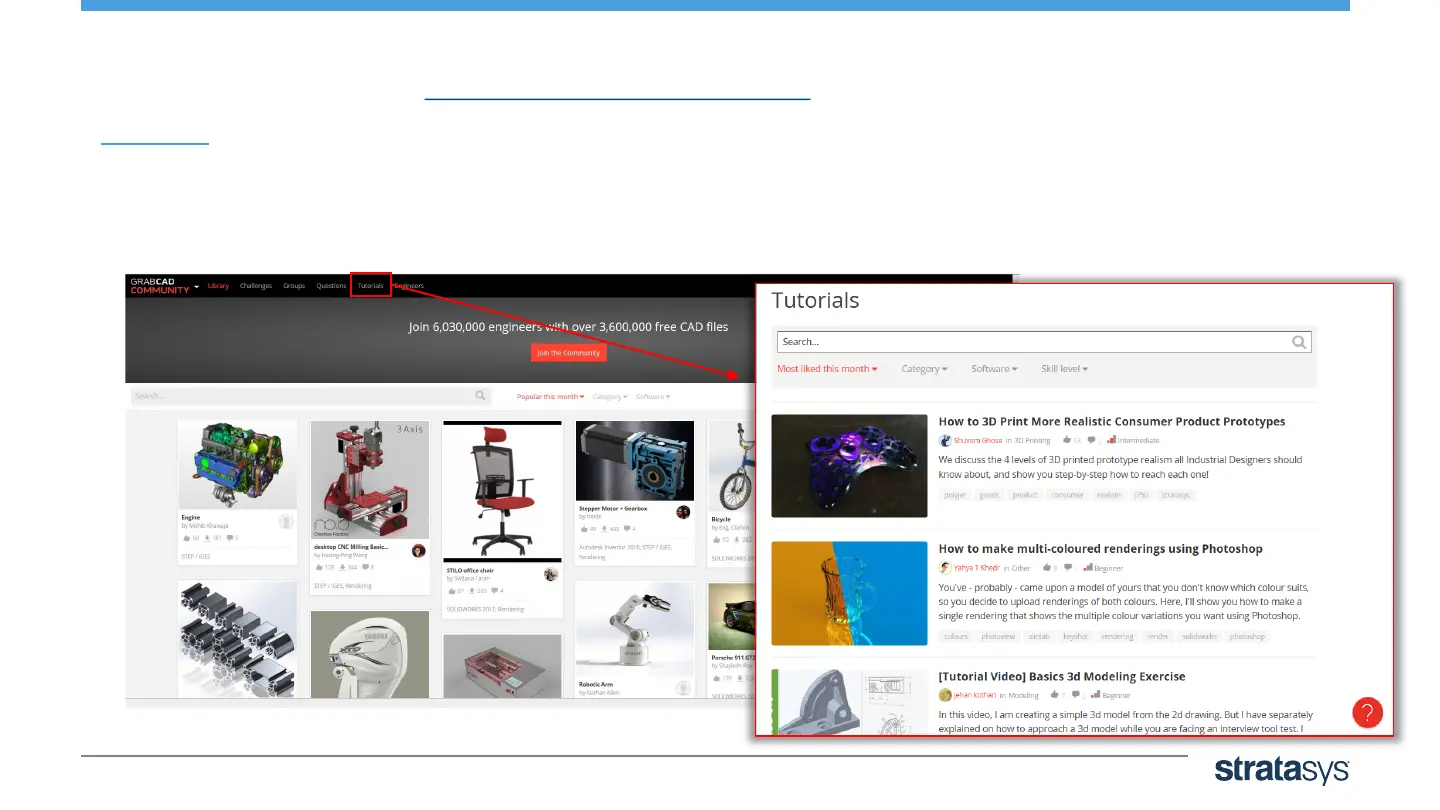Click the keyshot tag
1440x810 pixels.
pyautogui.click(x=1075, y=636)
